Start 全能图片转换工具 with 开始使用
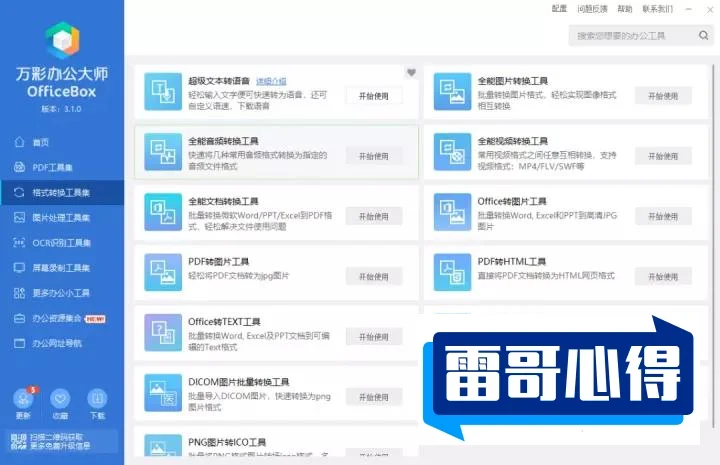The image size is (720, 465). click(663, 96)
